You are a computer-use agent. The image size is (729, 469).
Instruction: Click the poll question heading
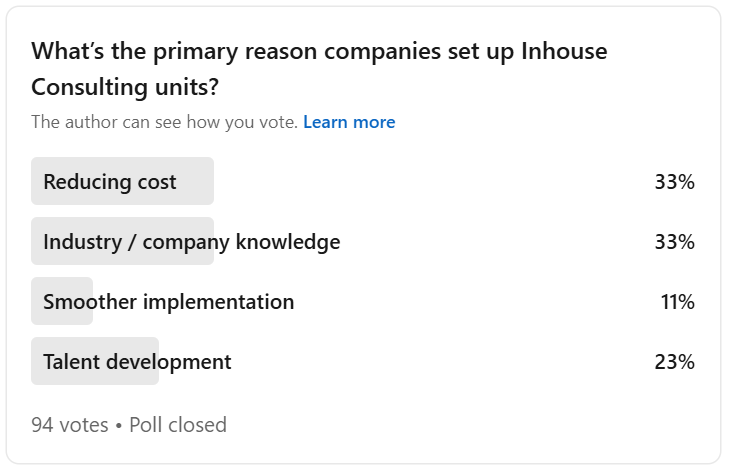(319, 69)
